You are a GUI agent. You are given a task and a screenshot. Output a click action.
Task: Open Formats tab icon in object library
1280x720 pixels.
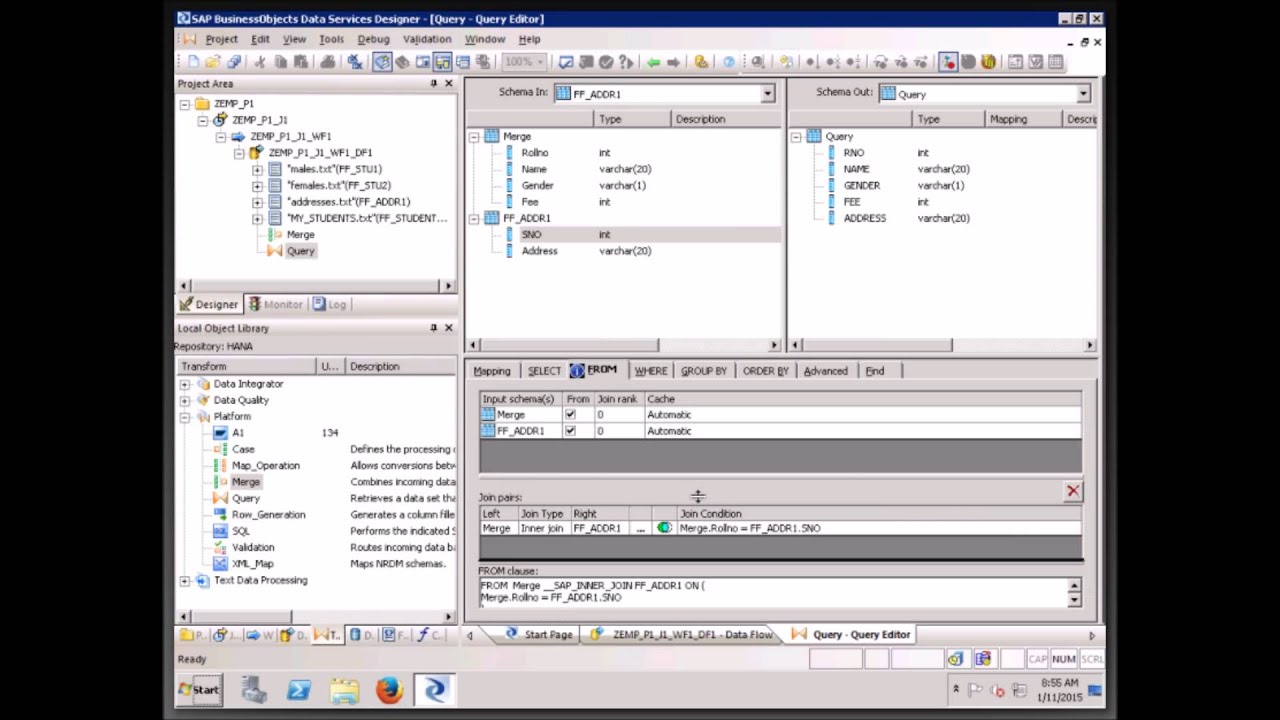click(x=389, y=635)
